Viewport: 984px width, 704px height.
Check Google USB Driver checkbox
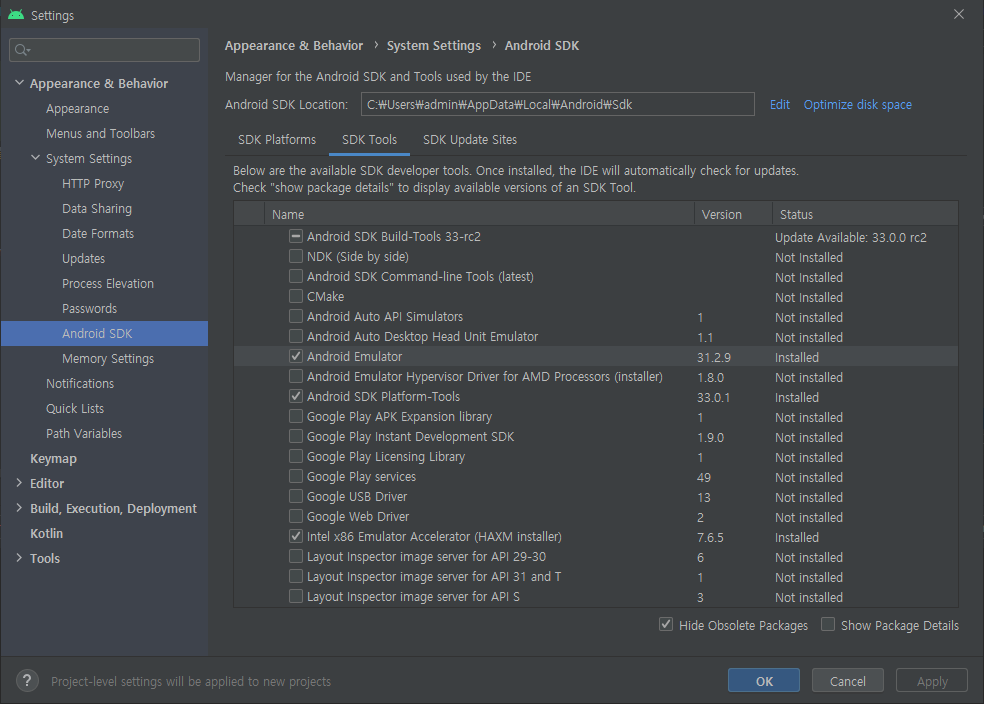click(296, 496)
